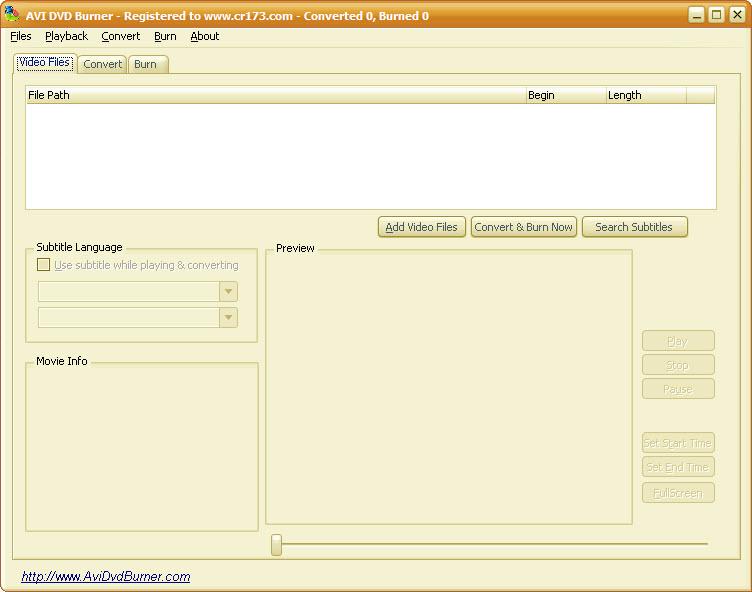Viewport: 752px width, 592px height.
Task: Click the preview seek slider thumb
Action: [x=276, y=545]
